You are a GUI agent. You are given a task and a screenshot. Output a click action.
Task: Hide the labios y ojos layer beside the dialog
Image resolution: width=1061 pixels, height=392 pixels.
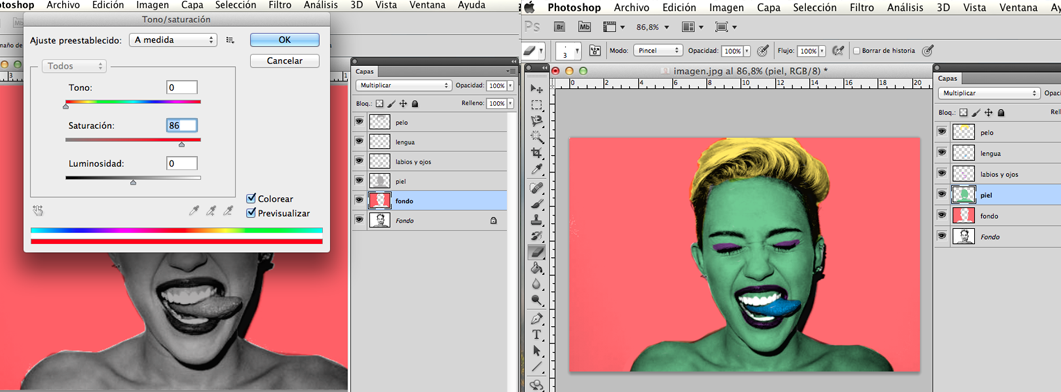click(x=360, y=162)
